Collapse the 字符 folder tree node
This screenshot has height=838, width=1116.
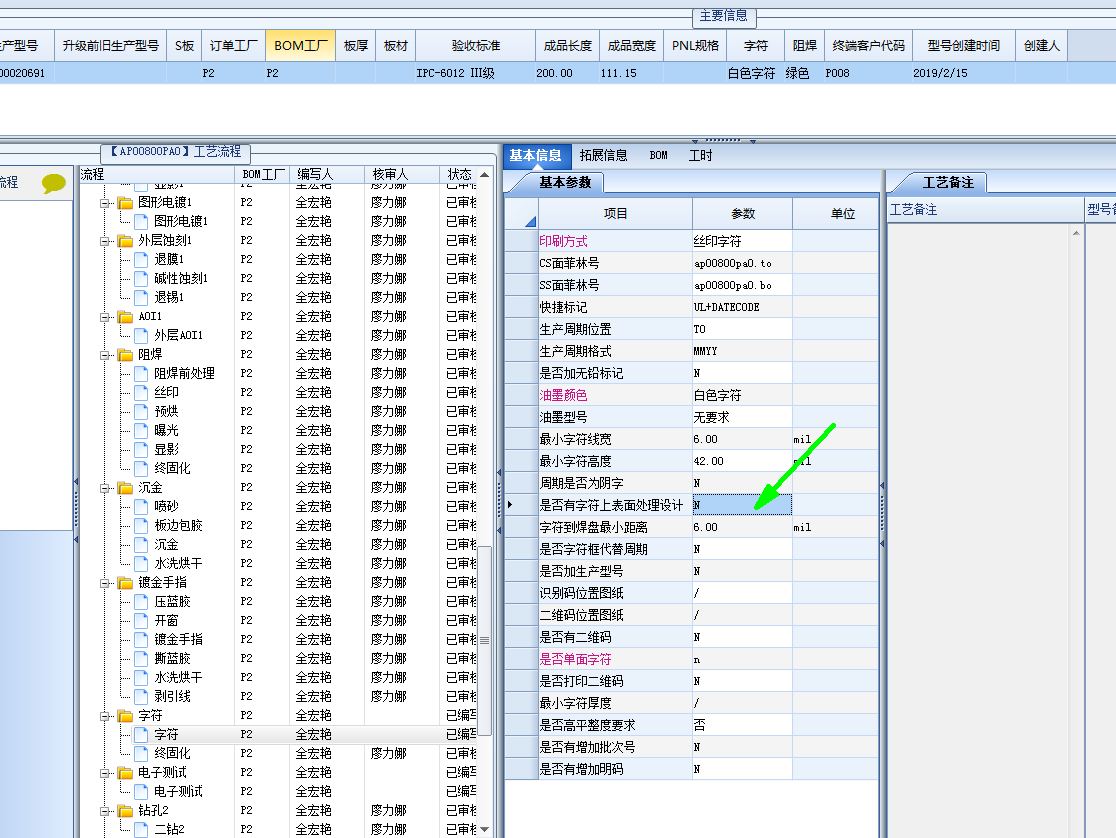(x=105, y=716)
